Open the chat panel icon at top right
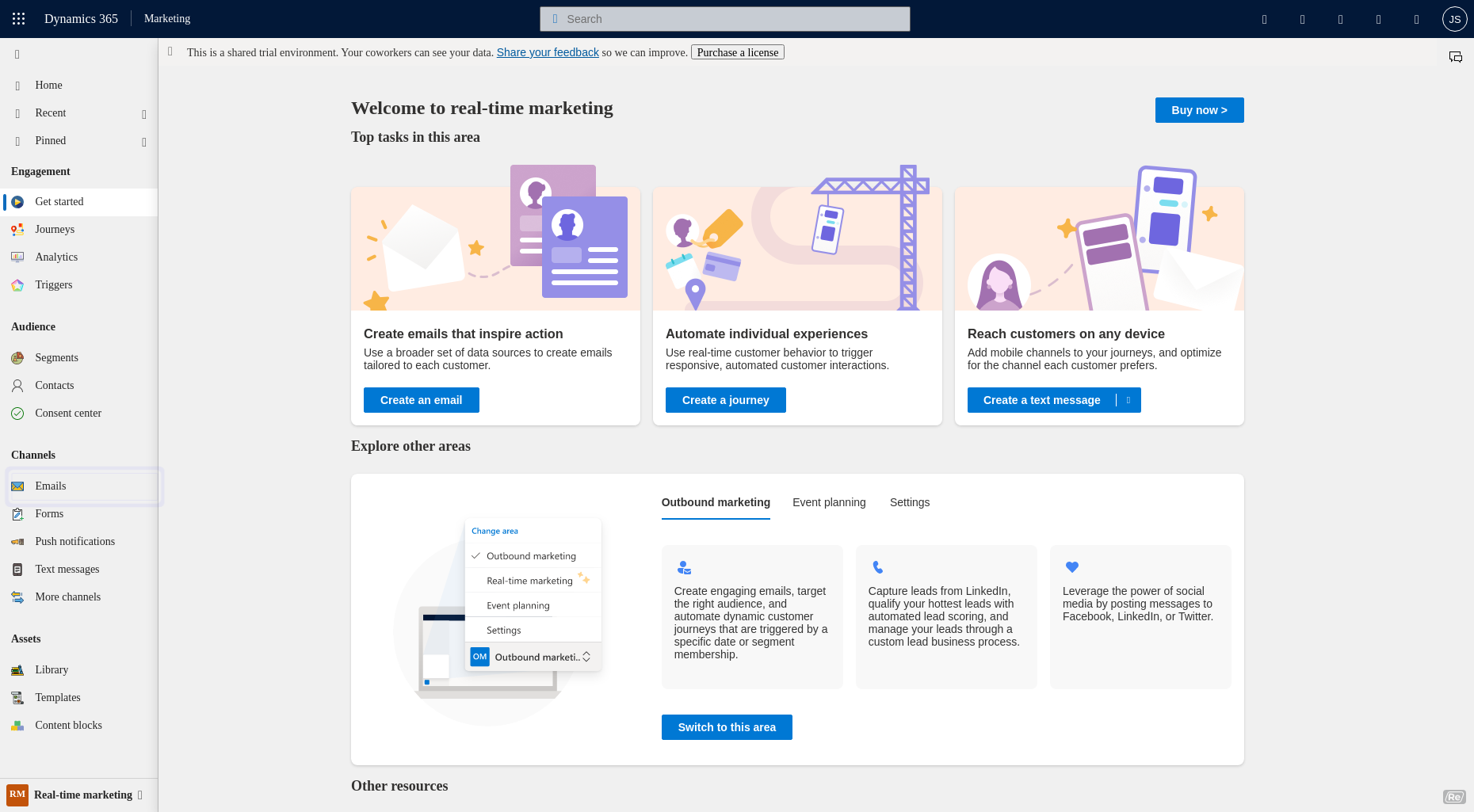 click(x=1455, y=57)
